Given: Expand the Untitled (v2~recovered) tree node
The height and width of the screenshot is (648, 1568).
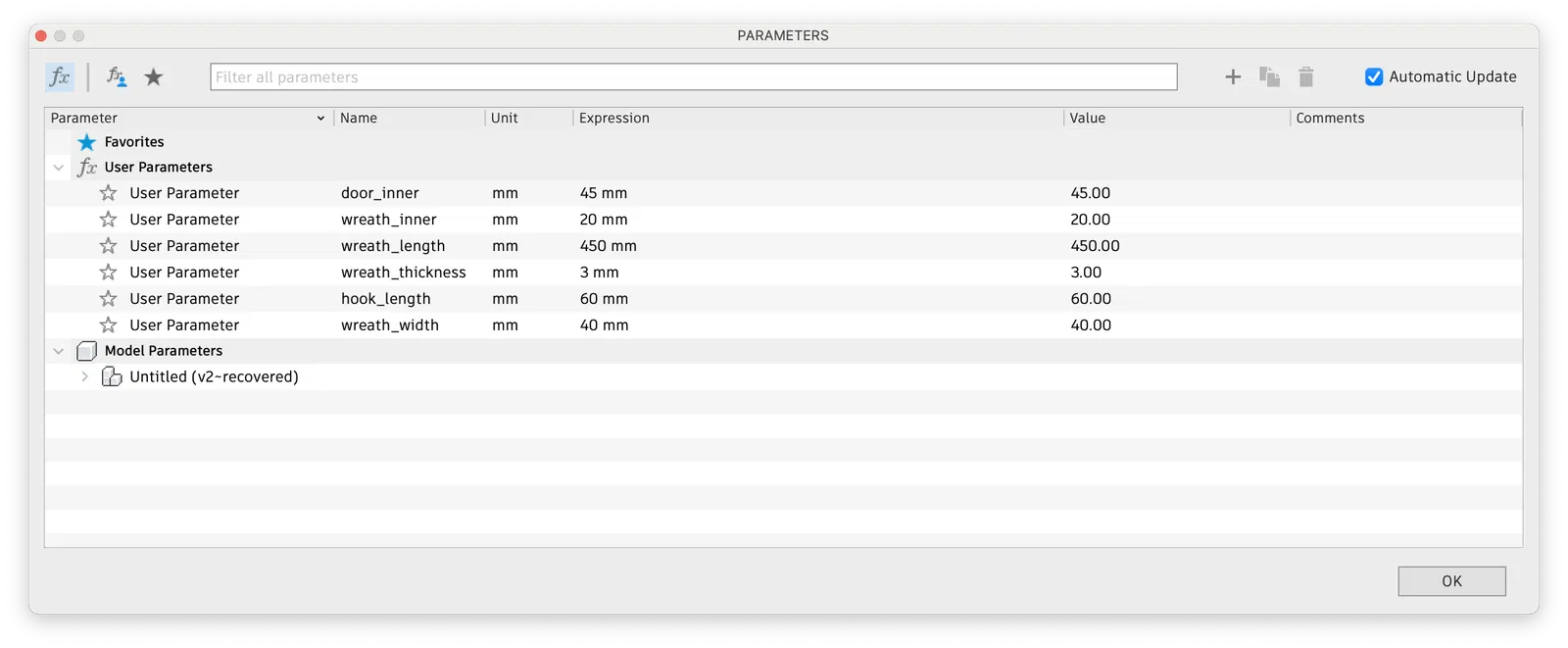Looking at the screenshot, I should tap(85, 376).
